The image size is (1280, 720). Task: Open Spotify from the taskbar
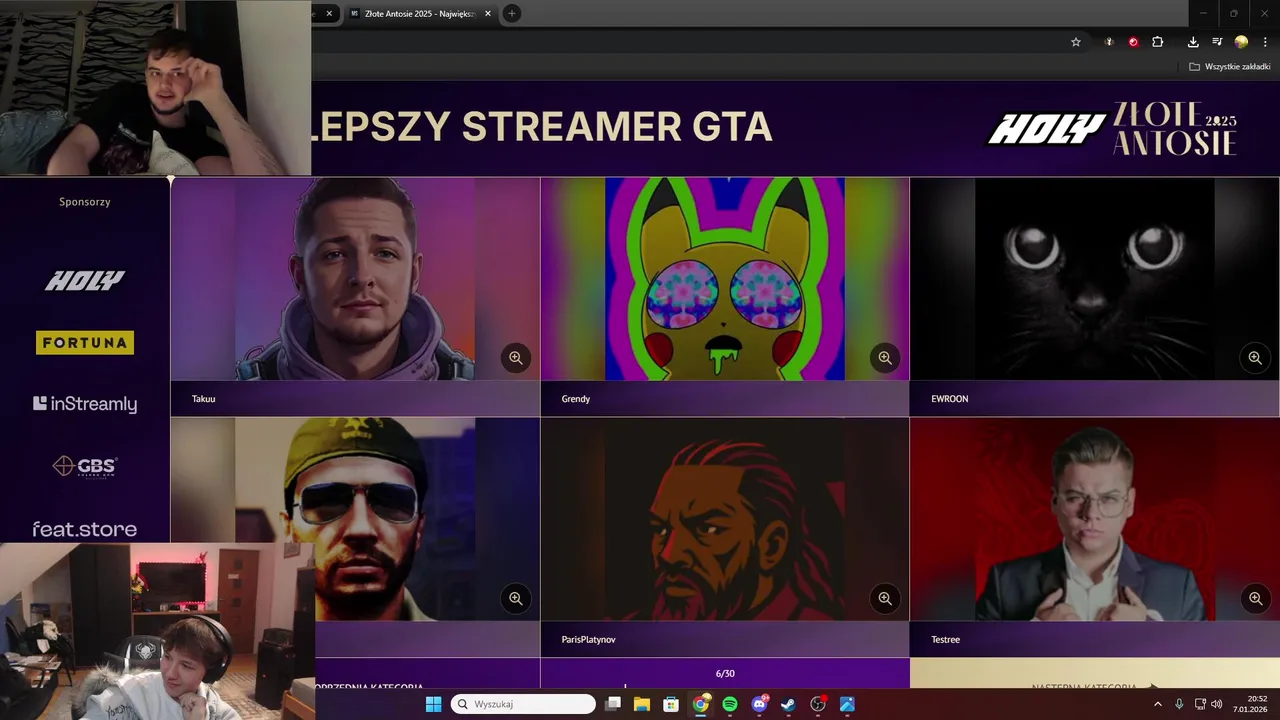730,704
